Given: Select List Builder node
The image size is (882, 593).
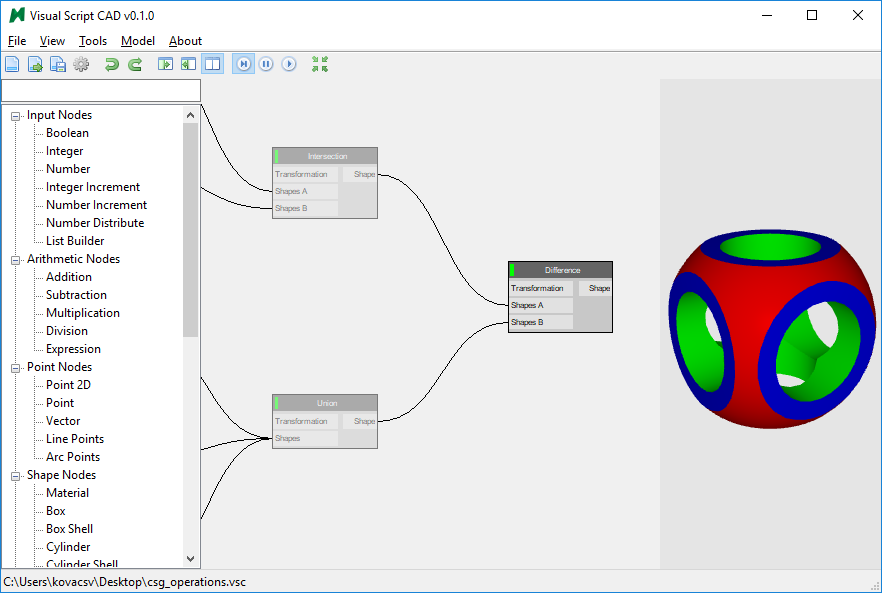Looking at the screenshot, I should [75, 241].
